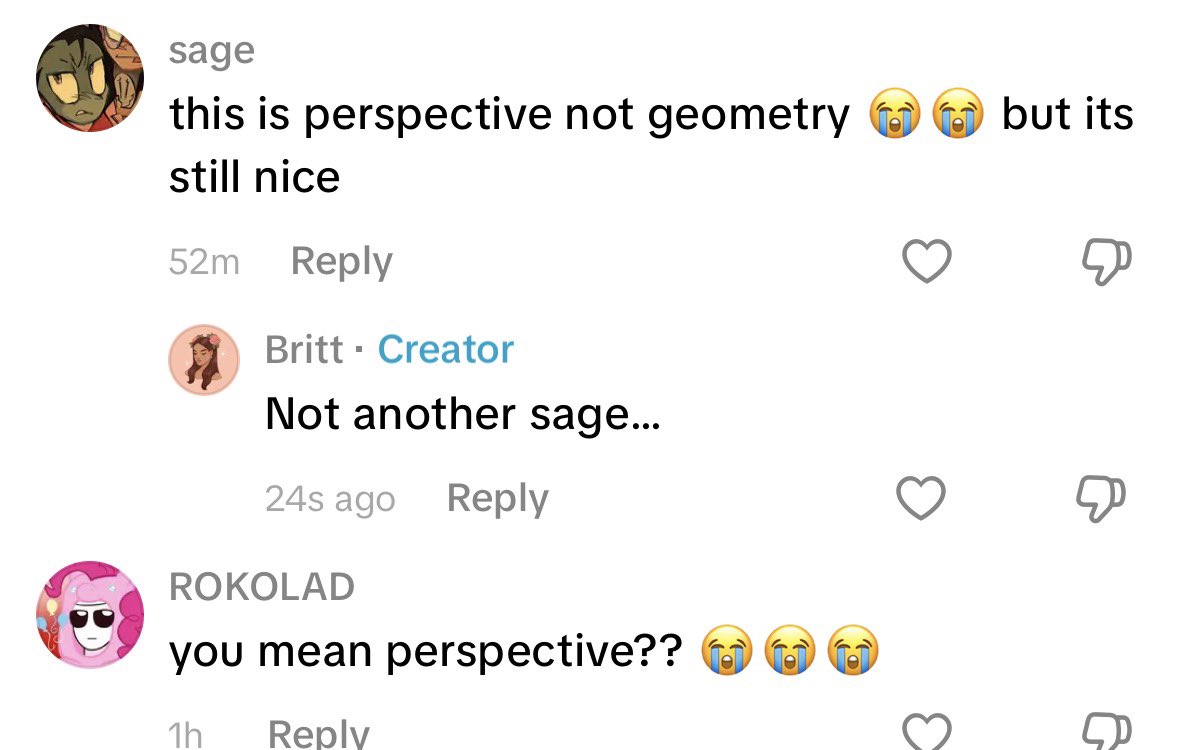The height and width of the screenshot is (750, 1179).
Task: Dislike Britt's reply with thumbs-down icon
Action: [1101, 499]
